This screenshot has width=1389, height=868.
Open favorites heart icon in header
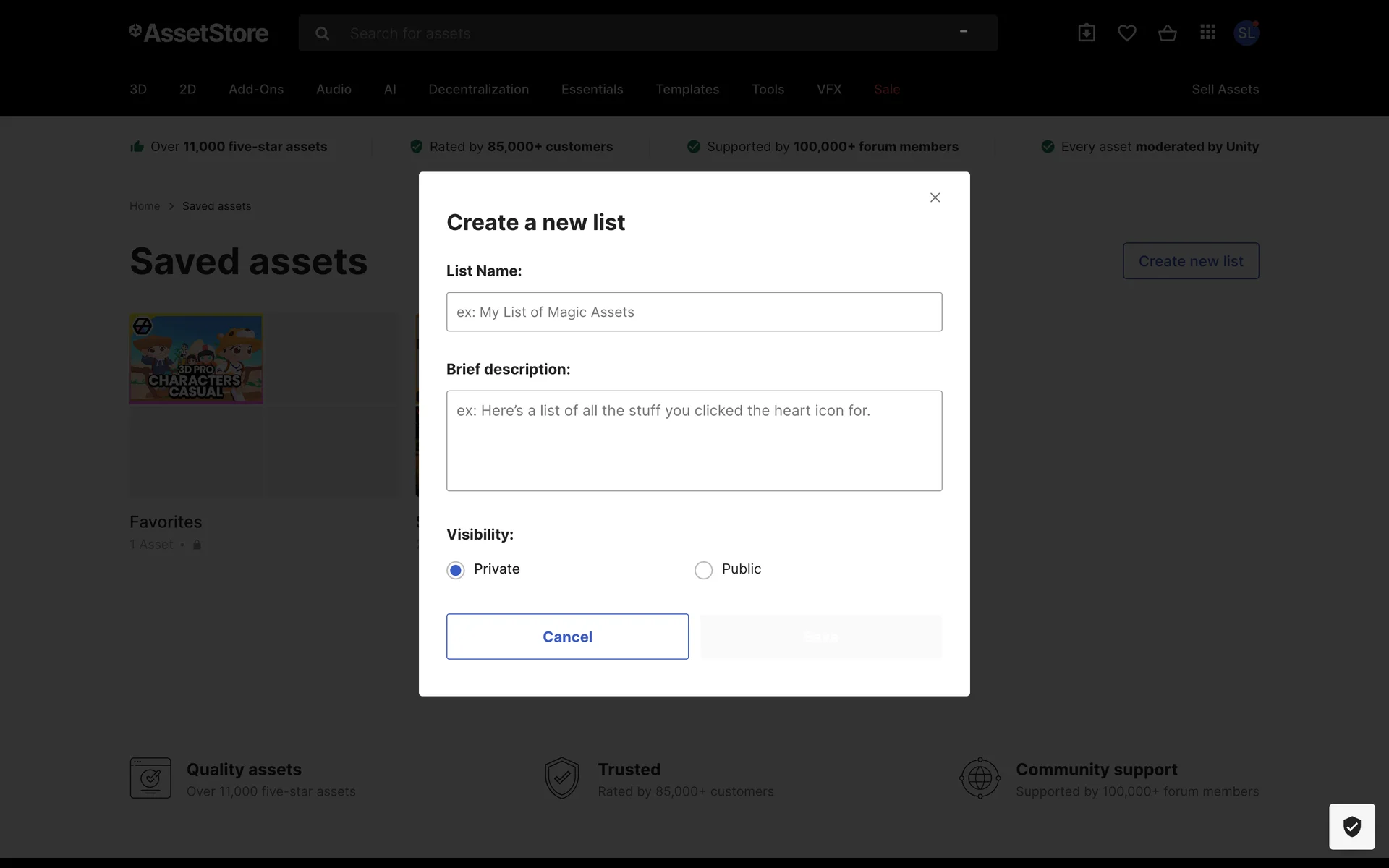pyautogui.click(x=1126, y=33)
